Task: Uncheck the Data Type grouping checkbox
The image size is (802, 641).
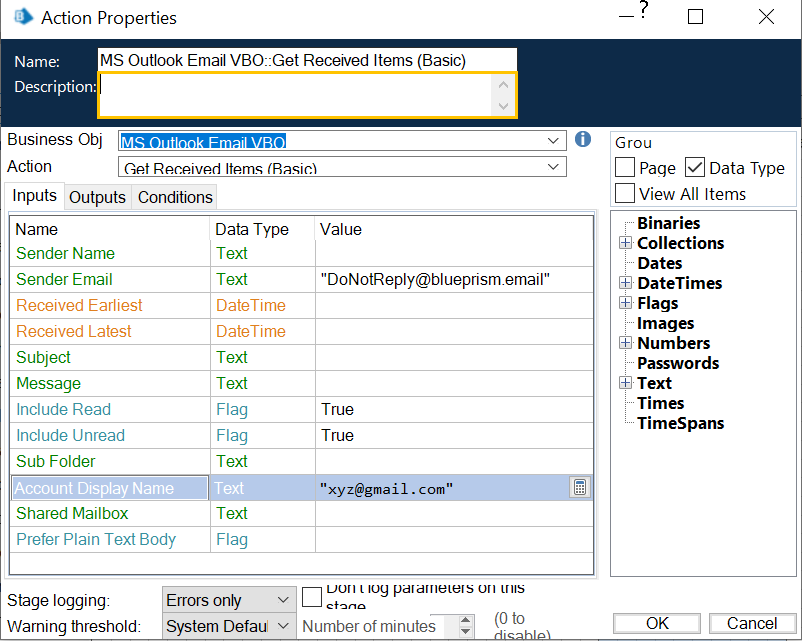Action: [695, 168]
